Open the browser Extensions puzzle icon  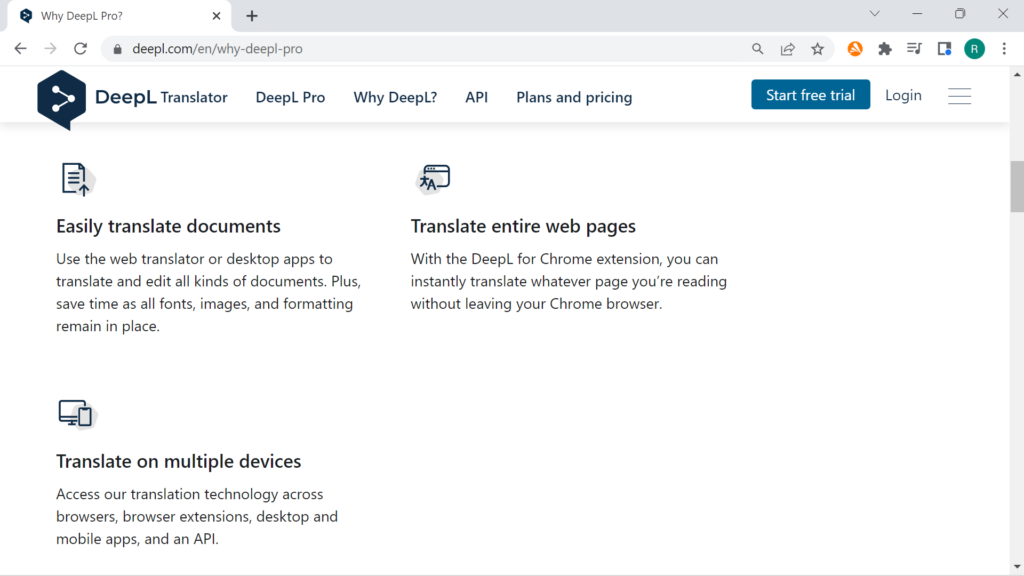[x=884, y=49]
